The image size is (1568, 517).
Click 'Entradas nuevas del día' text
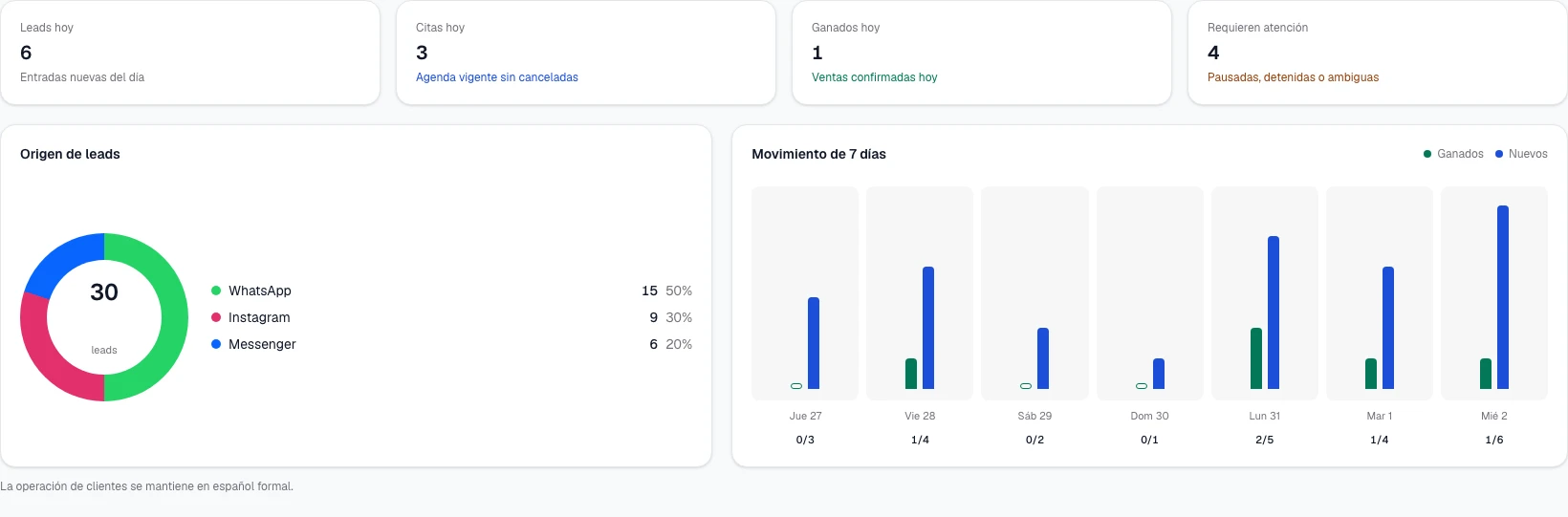[82, 77]
